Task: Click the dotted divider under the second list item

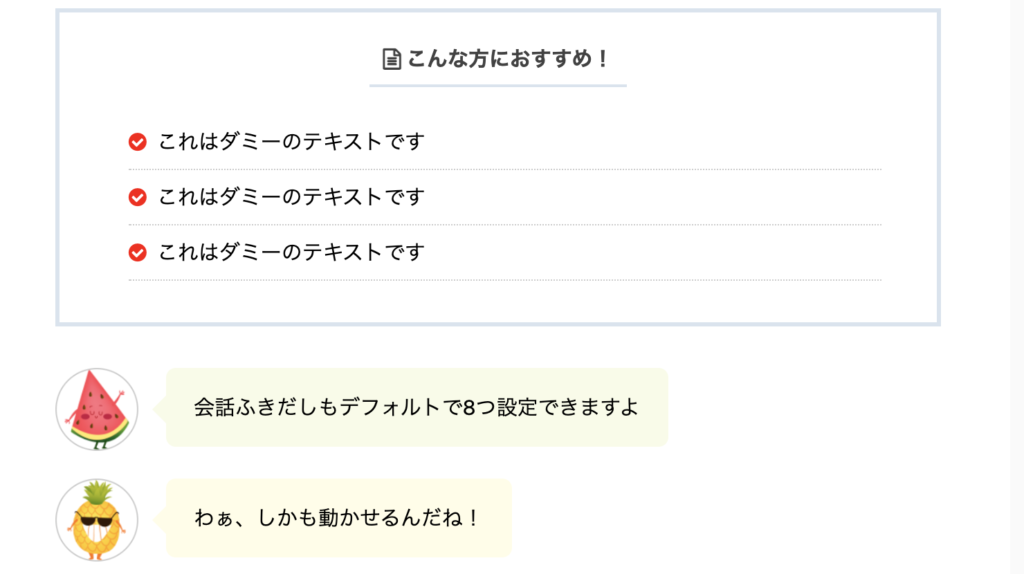Action: 505,225
